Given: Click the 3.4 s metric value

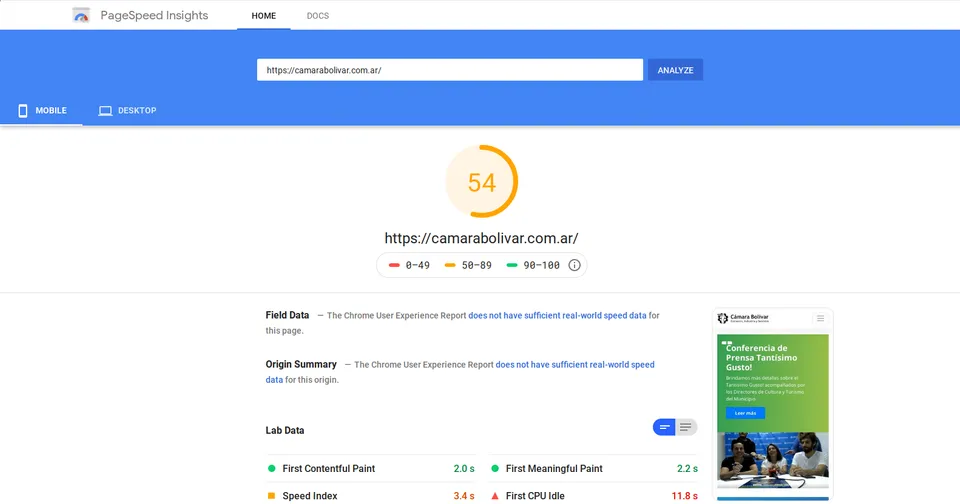Looking at the screenshot, I should tap(464, 495).
